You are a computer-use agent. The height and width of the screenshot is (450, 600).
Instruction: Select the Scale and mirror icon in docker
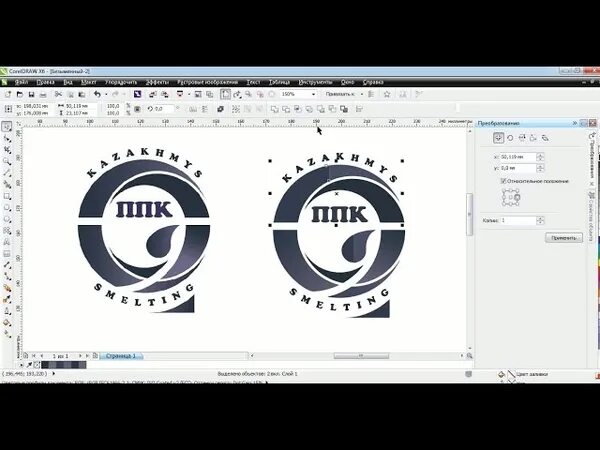pyautogui.click(x=522, y=138)
